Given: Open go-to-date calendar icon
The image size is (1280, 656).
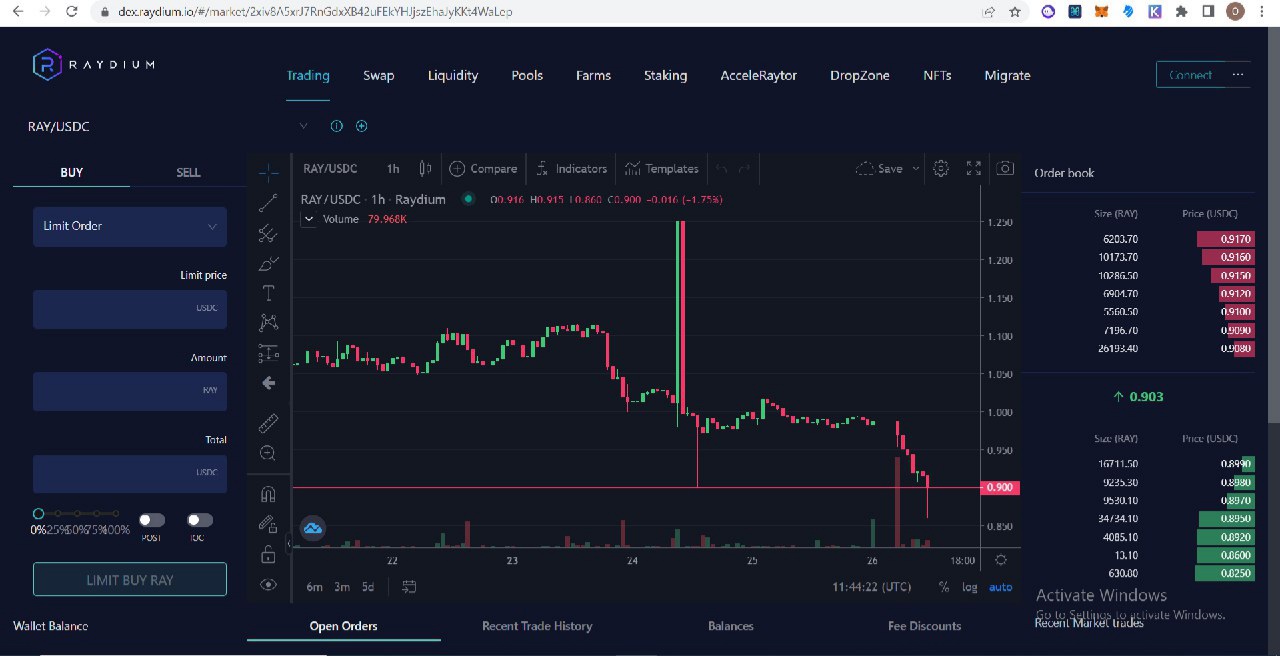Looking at the screenshot, I should (409, 587).
